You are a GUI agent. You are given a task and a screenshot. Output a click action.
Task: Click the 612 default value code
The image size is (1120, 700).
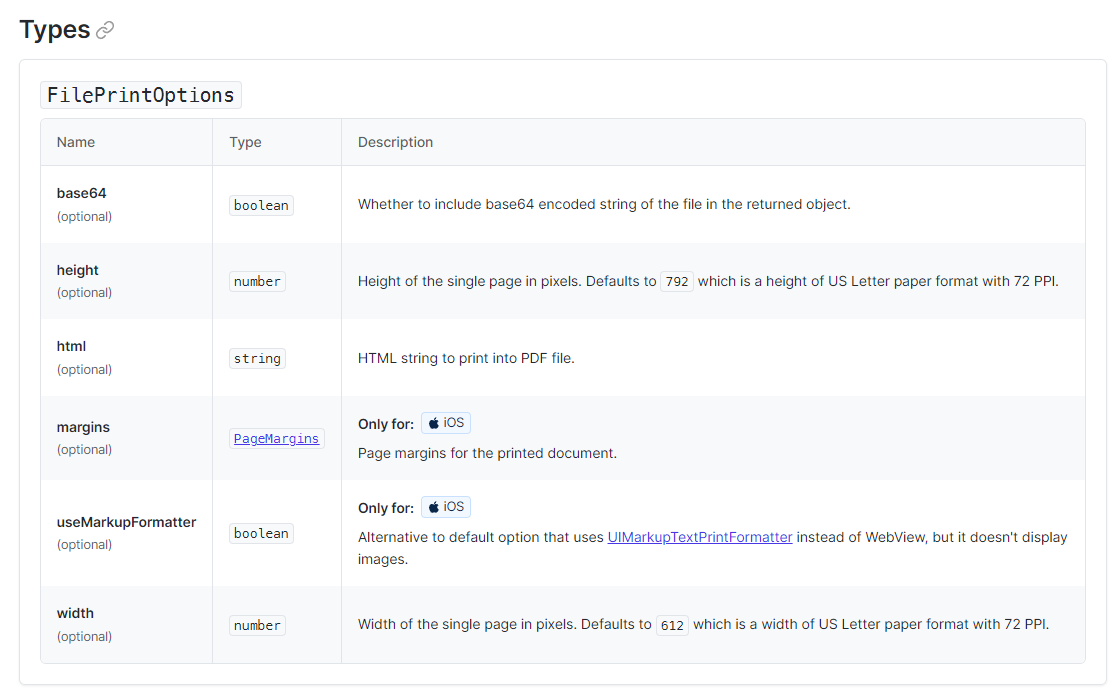pos(672,625)
